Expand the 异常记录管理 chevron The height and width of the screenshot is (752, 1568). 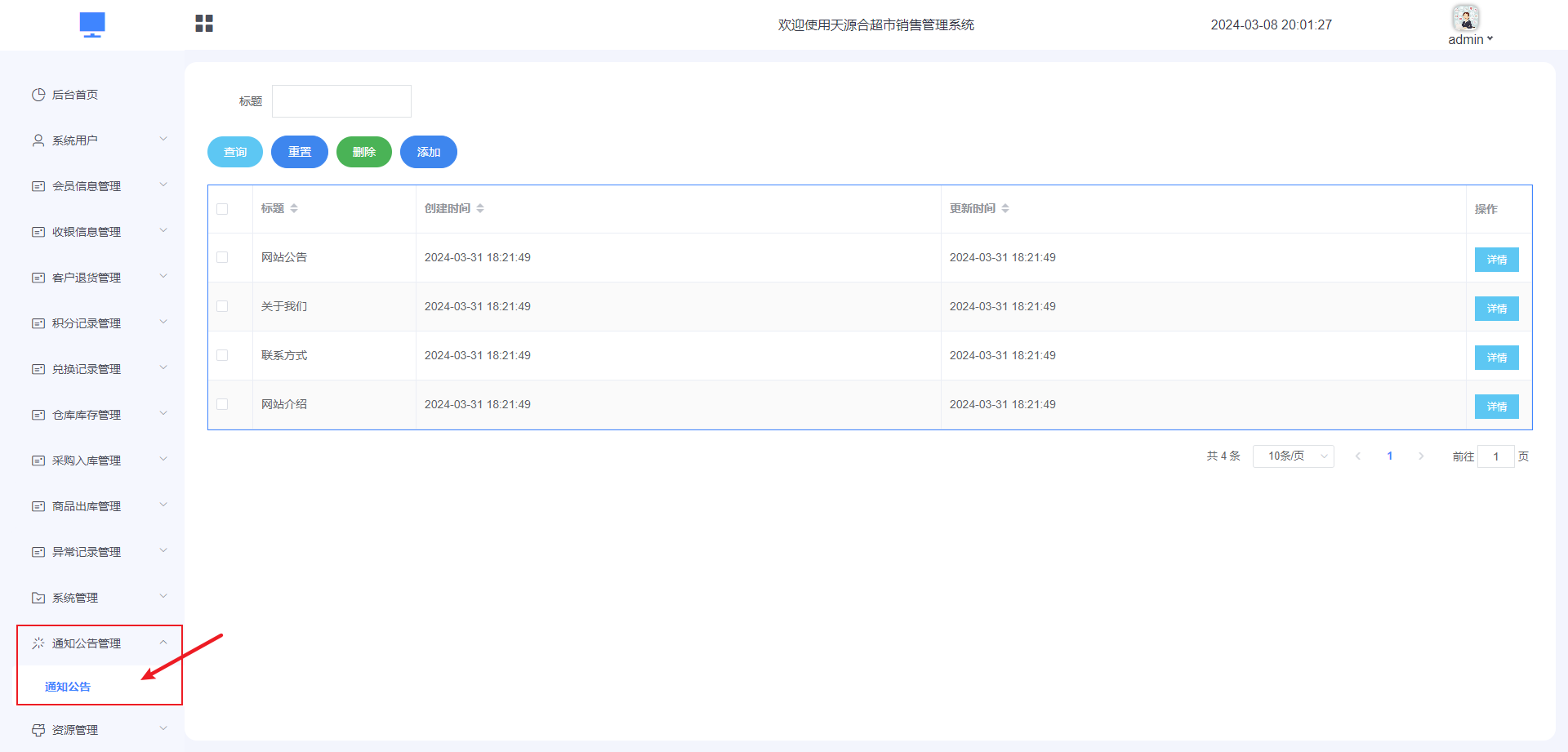(x=163, y=550)
